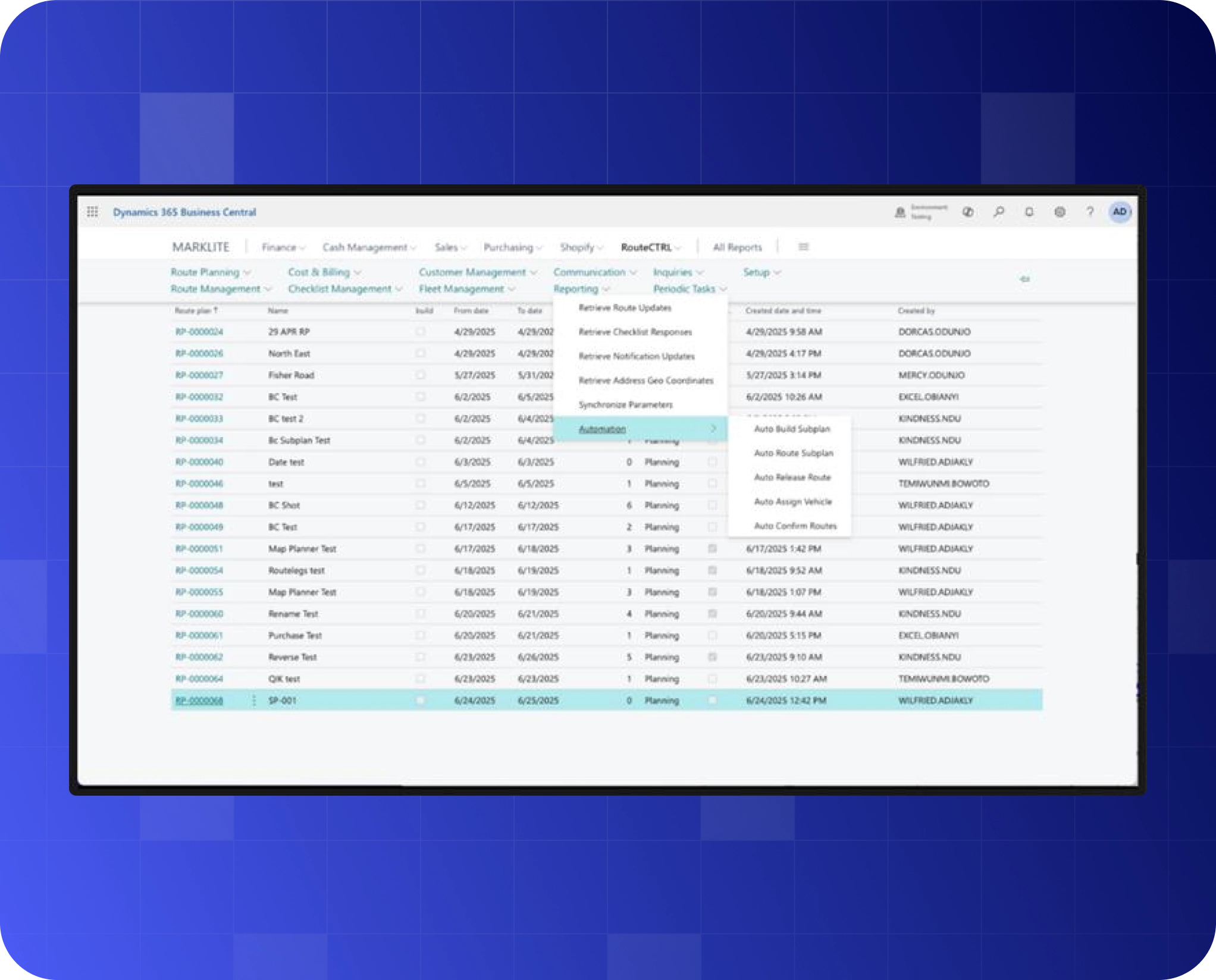
Task: Expand the Cash Management menu
Action: pyautogui.click(x=369, y=247)
